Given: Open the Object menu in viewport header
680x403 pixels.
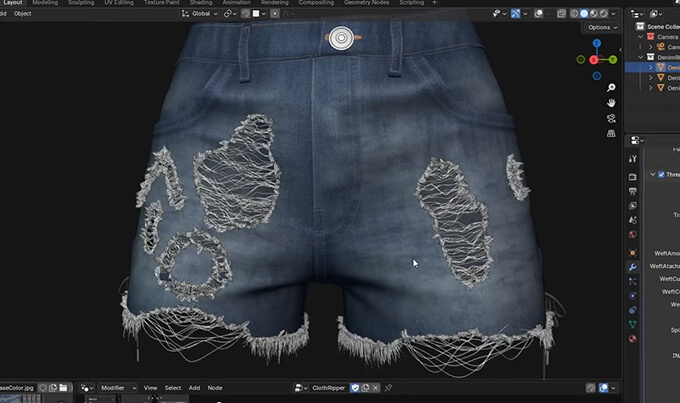Looking at the screenshot, I should (22, 14).
